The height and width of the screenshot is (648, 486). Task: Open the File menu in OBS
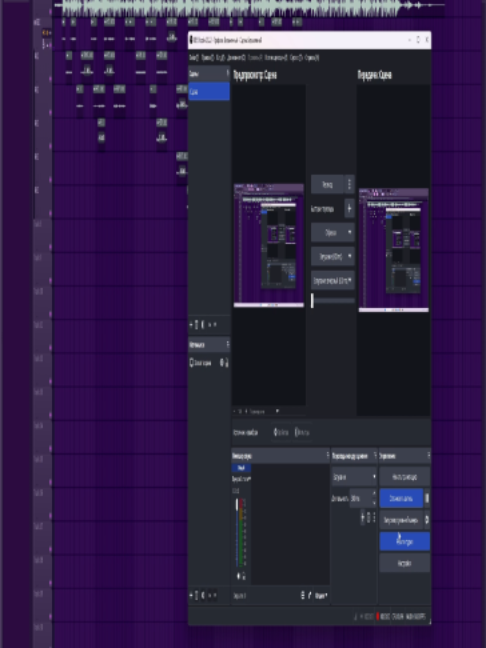pos(194,57)
